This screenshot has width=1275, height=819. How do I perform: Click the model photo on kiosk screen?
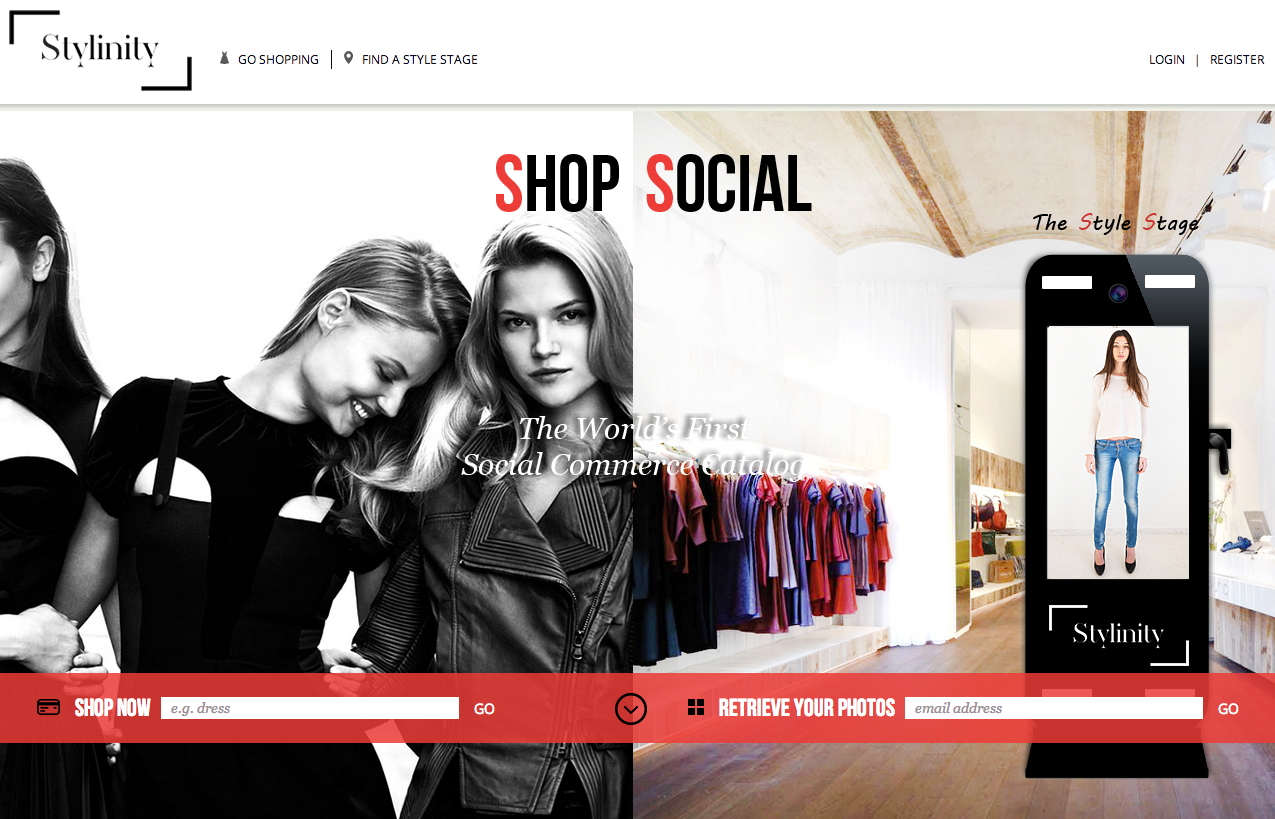click(x=1118, y=452)
